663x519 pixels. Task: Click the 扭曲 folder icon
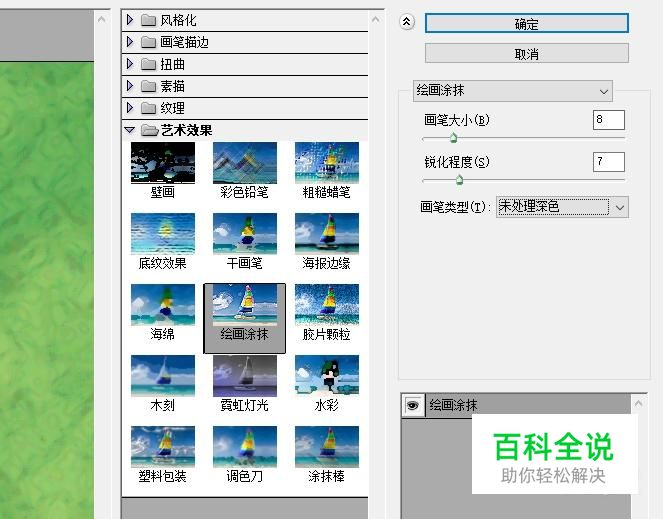(148, 64)
